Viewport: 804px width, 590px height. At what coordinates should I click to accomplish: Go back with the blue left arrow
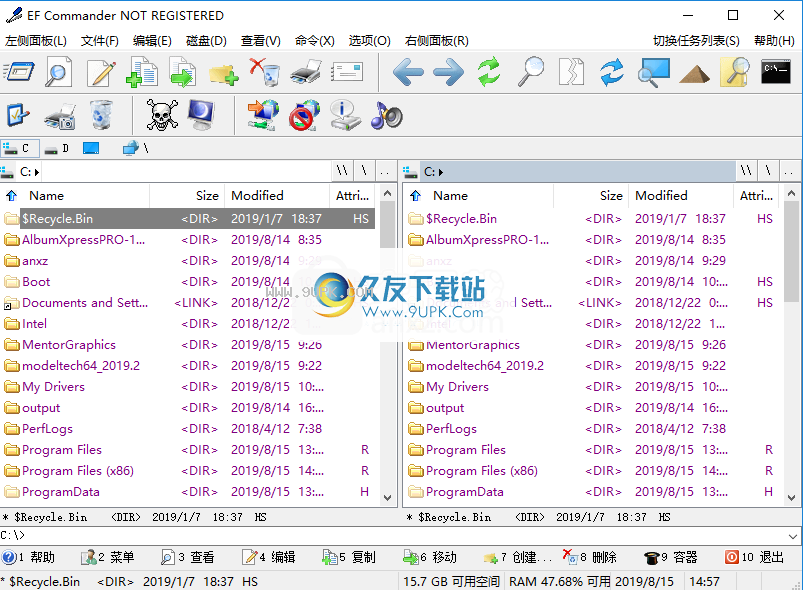(x=408, y=72)
